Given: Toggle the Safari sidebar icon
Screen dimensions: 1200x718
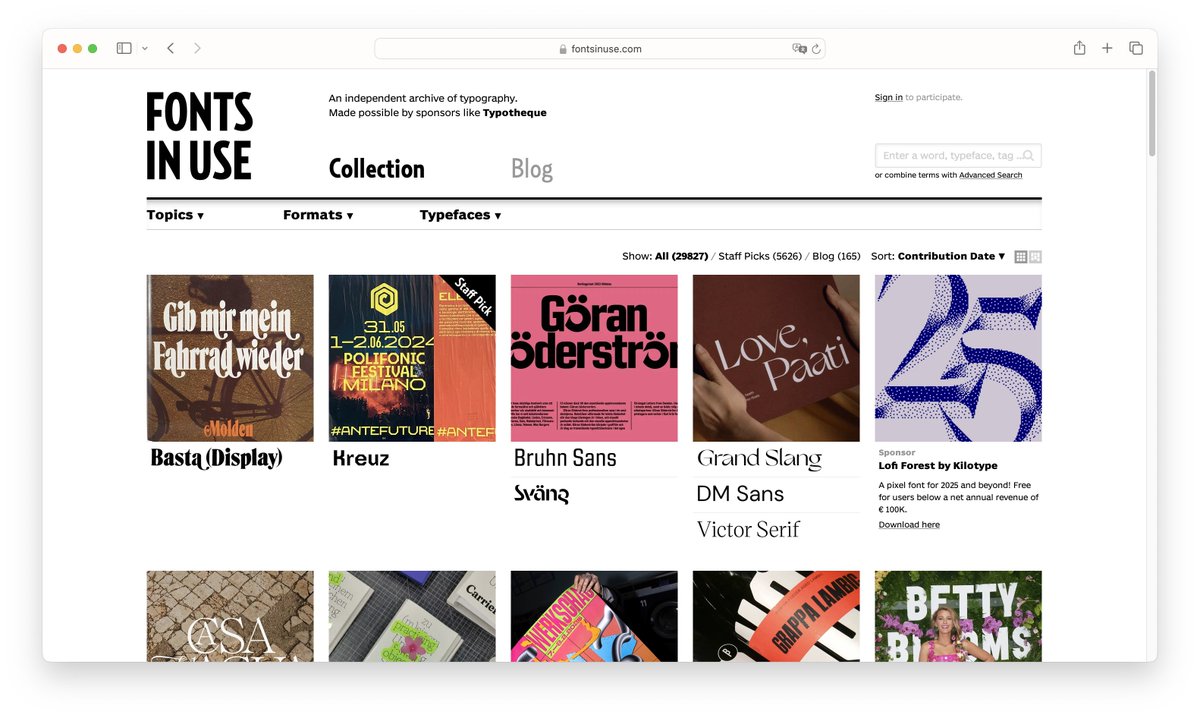Looking at the screenshot, I should point(124,47).
